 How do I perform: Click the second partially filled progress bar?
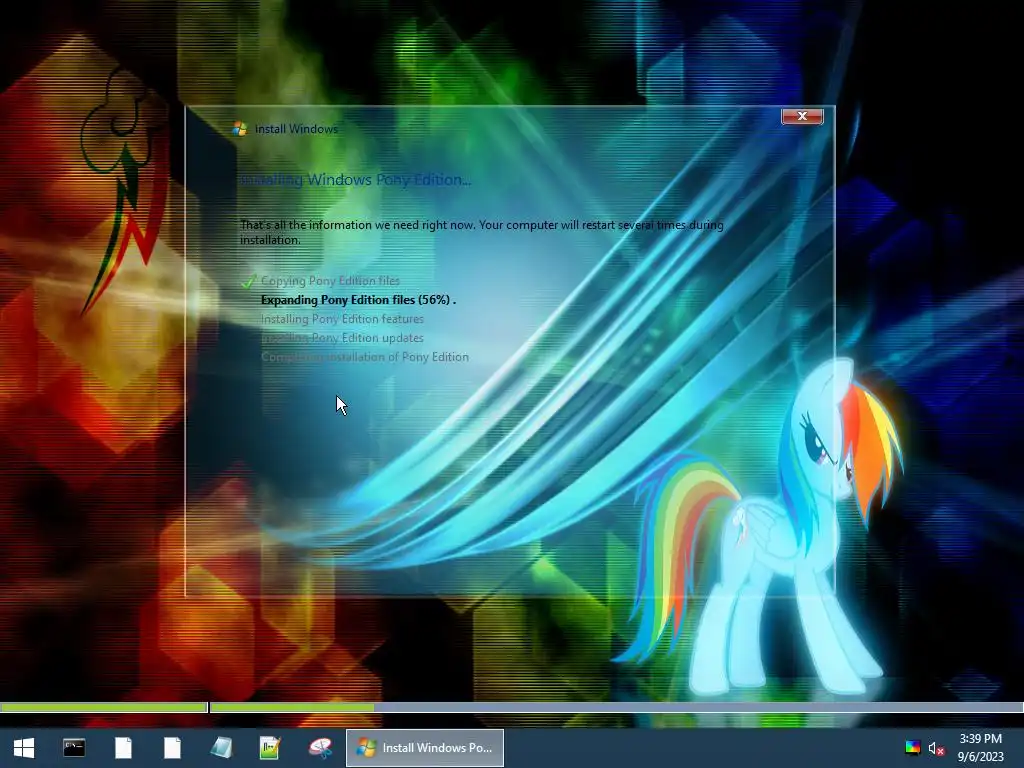[616, 707]
